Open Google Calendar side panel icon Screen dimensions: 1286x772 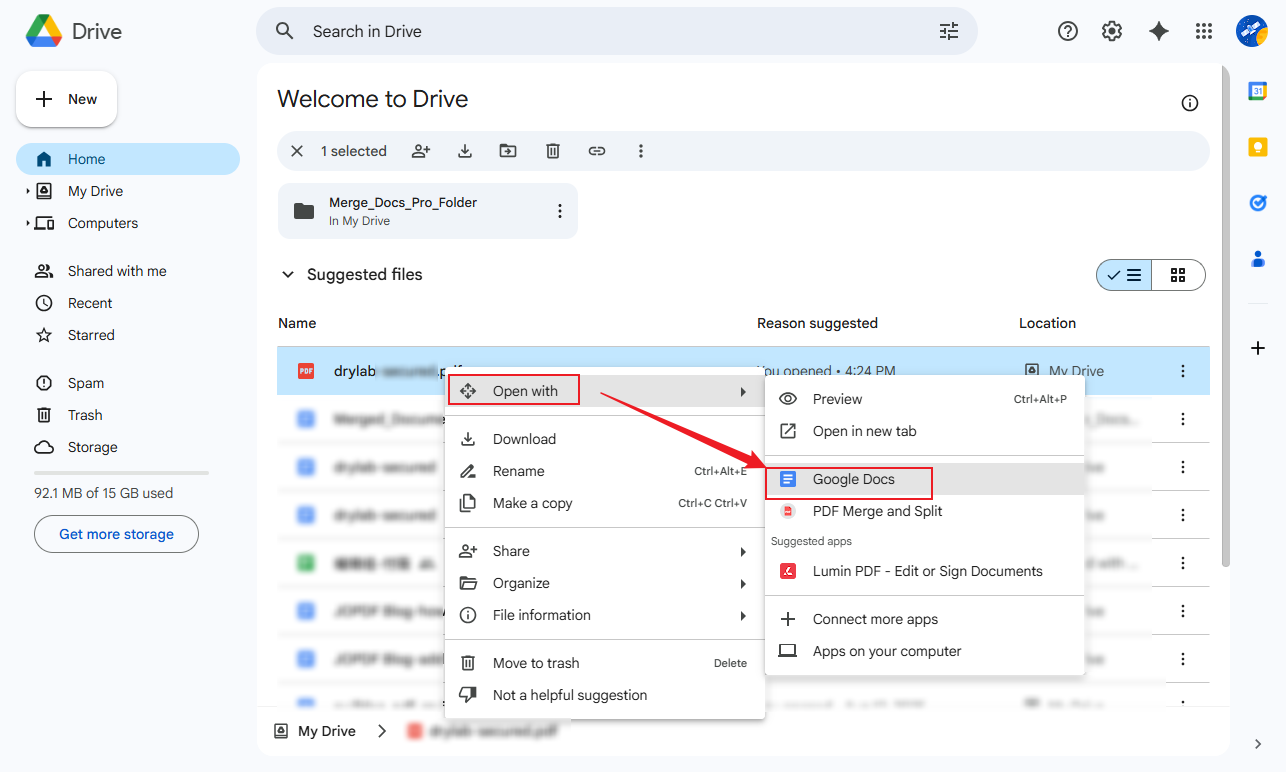(1258, 91)
